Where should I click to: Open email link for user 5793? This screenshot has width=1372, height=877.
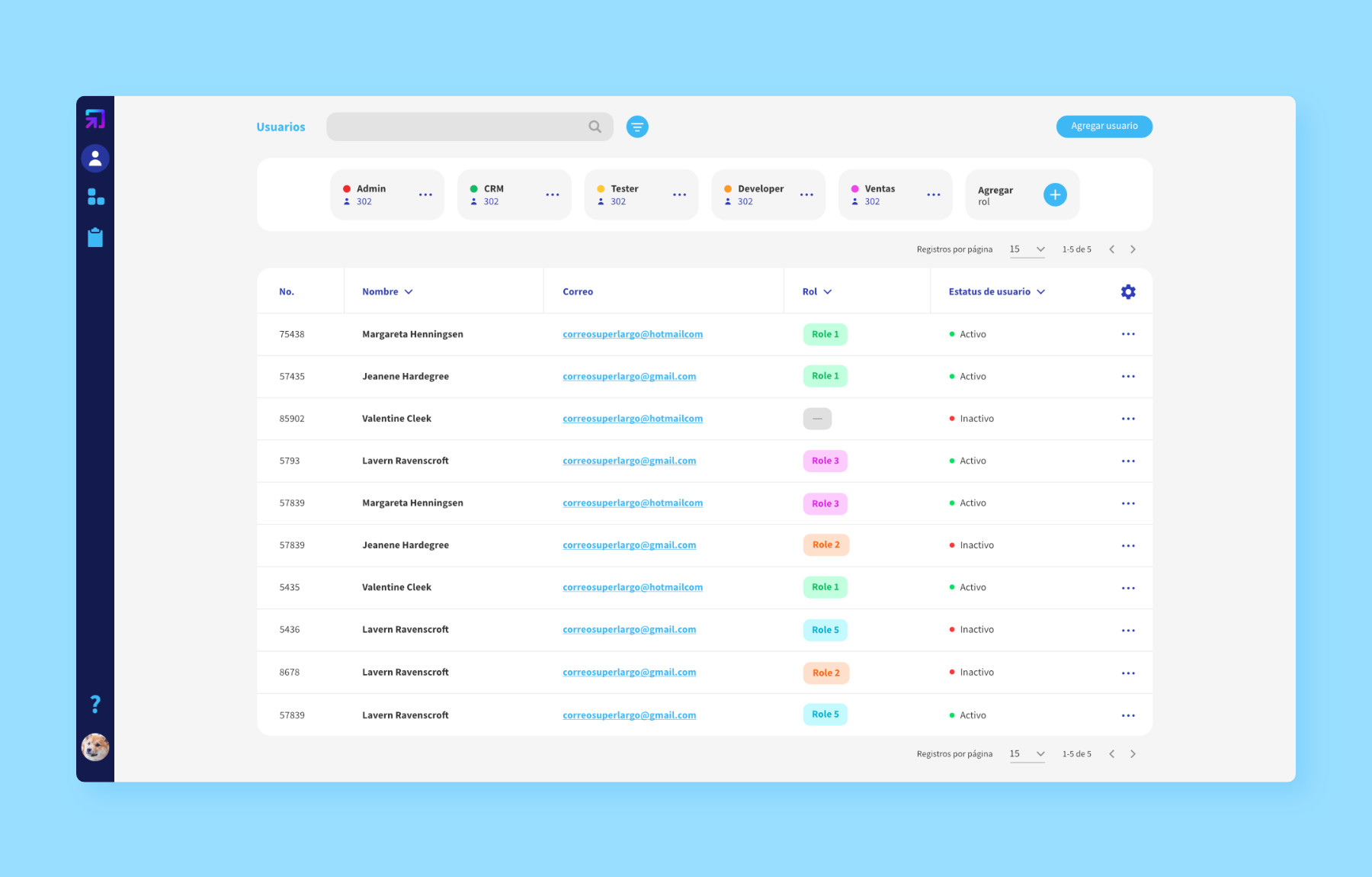pos(630,461)
